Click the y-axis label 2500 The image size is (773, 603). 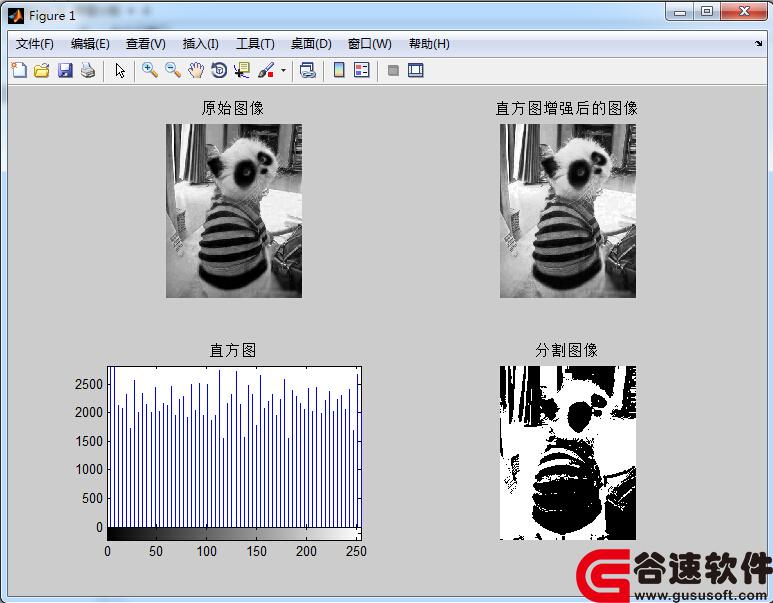[x=89, y=384]
